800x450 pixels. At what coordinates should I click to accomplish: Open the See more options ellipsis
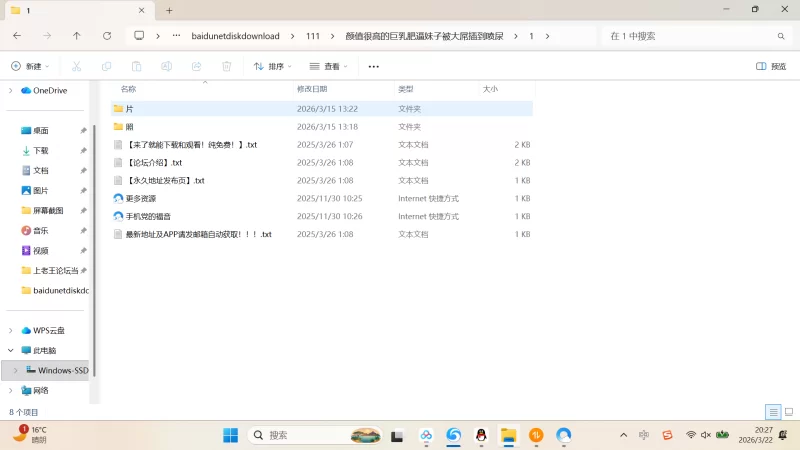click(374, 67)
